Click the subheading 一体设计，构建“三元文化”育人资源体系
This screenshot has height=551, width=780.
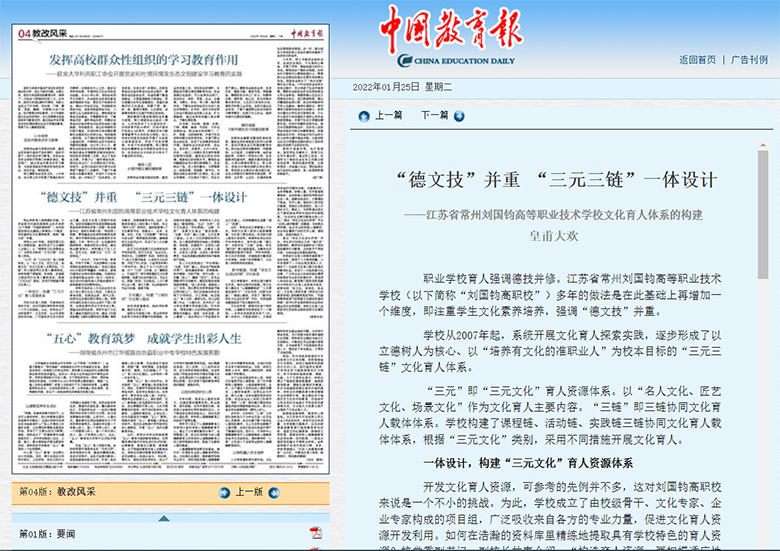coord(528,463)
